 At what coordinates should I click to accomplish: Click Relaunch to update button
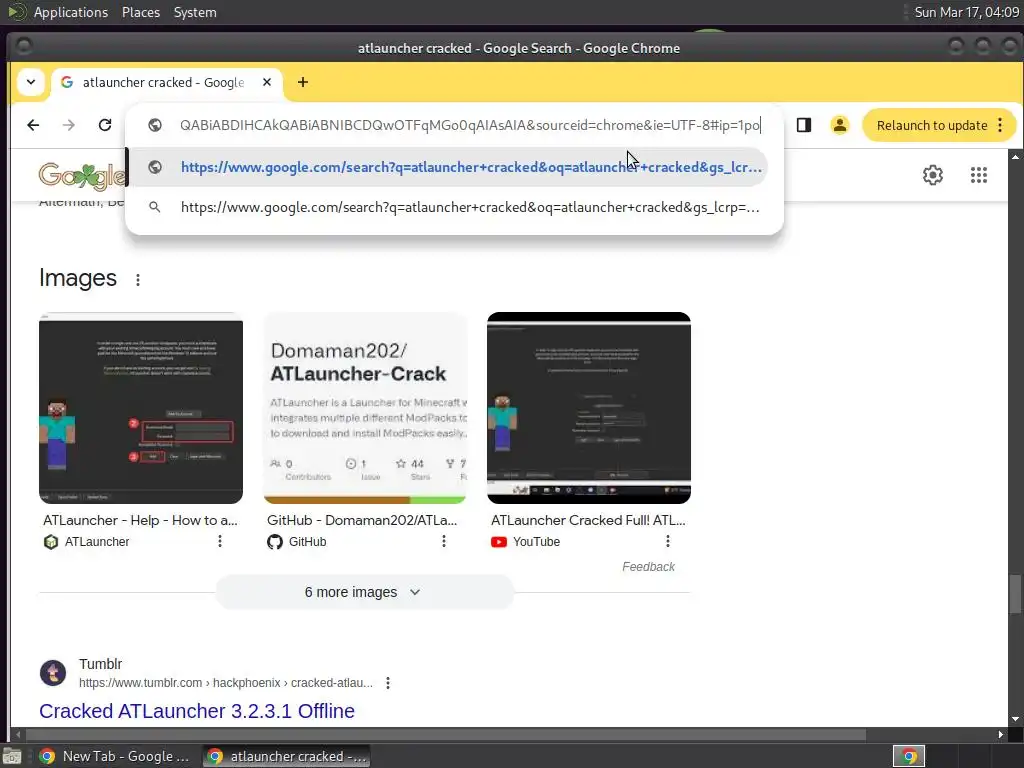931,125
